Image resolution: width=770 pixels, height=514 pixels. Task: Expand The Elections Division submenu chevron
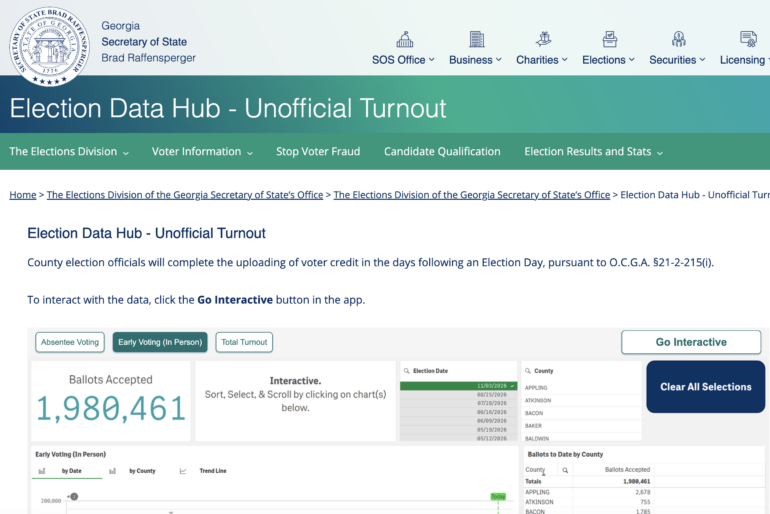126,153
